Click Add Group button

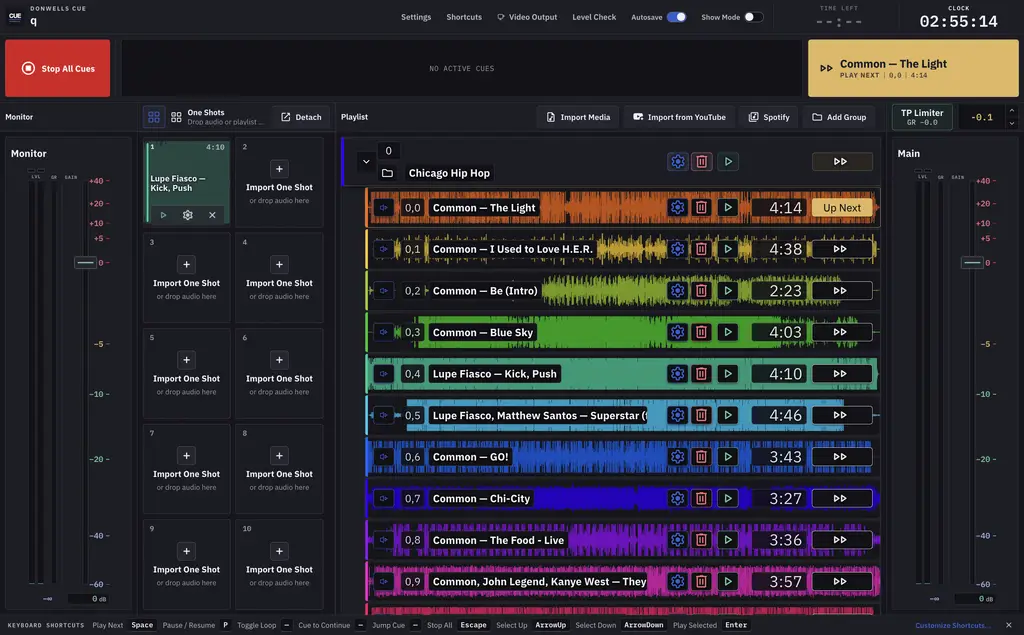coord(839,117)
